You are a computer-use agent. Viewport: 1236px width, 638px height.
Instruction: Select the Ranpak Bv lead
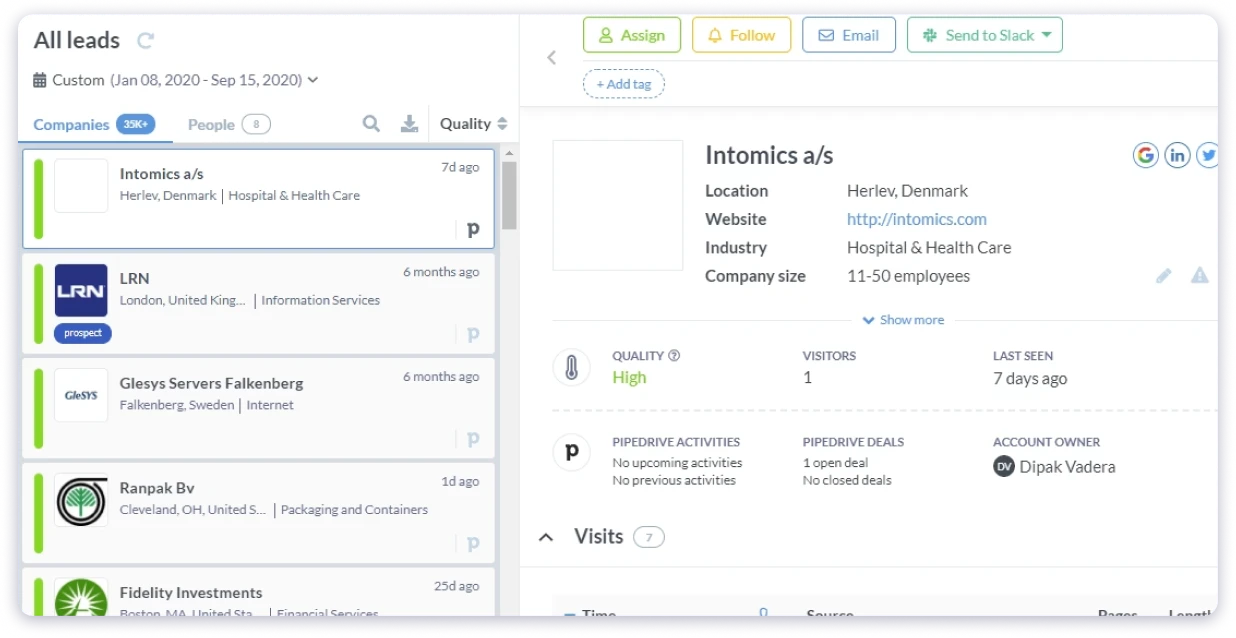pyautogui.click(x=258, y=512)
